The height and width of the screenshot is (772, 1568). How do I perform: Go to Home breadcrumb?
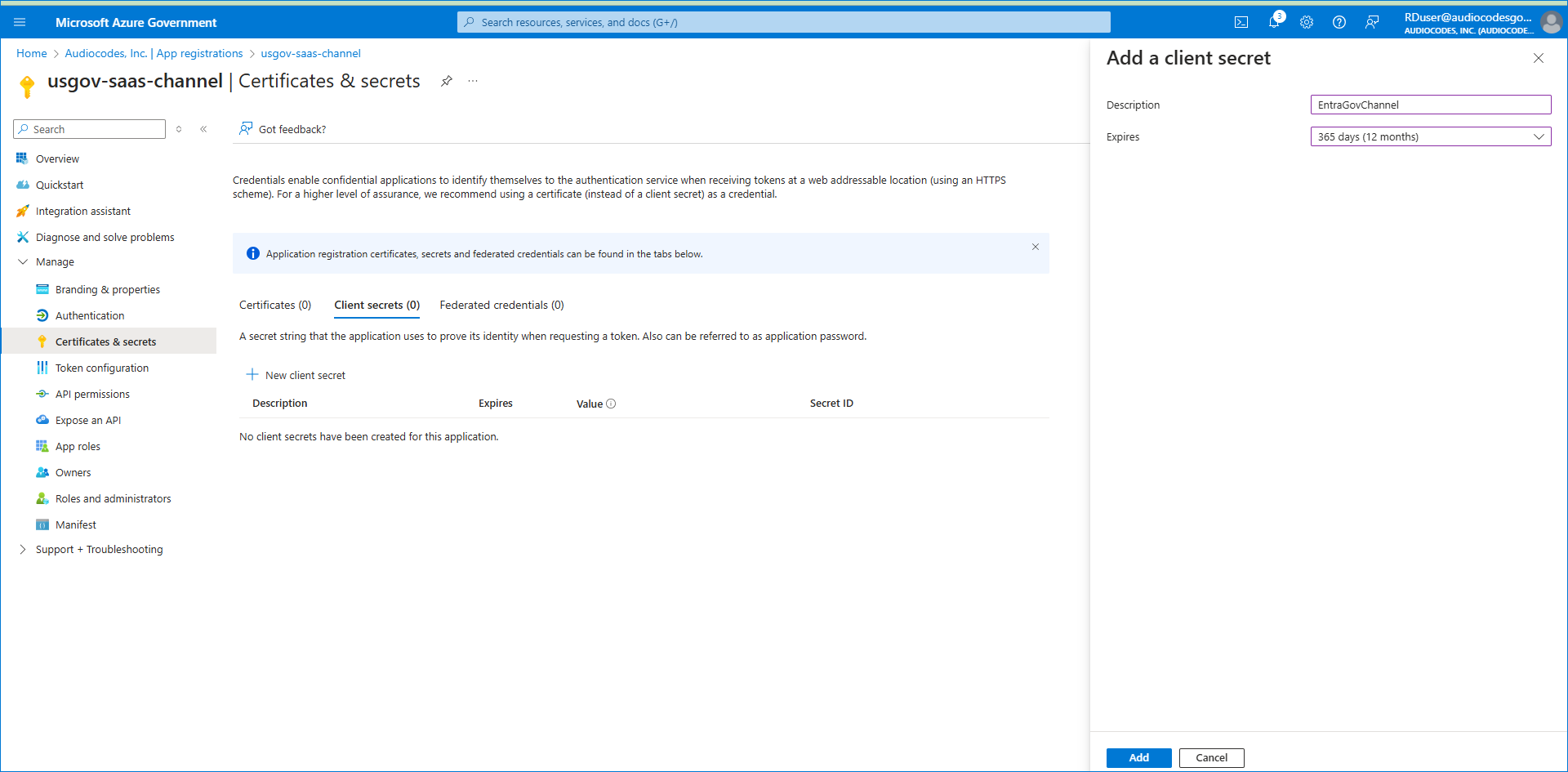32,53
